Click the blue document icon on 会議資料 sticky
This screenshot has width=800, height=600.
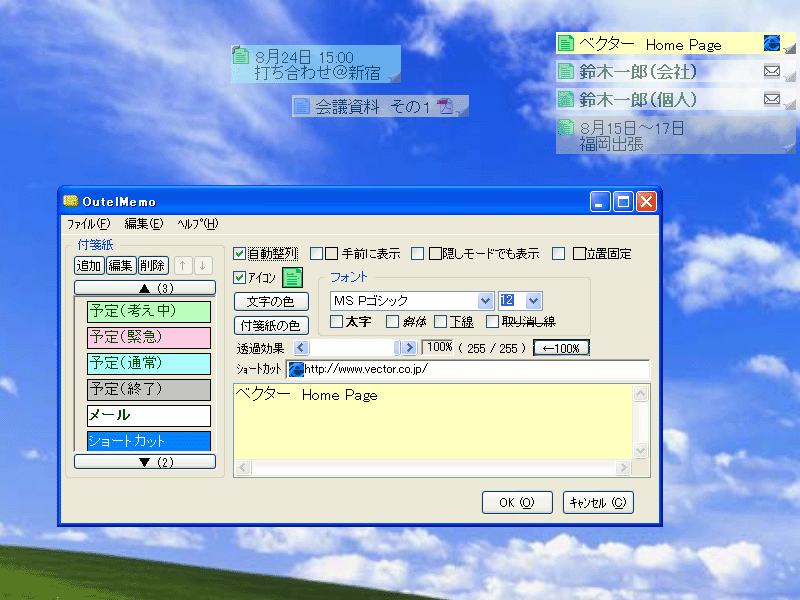click(x=302, y=106)
